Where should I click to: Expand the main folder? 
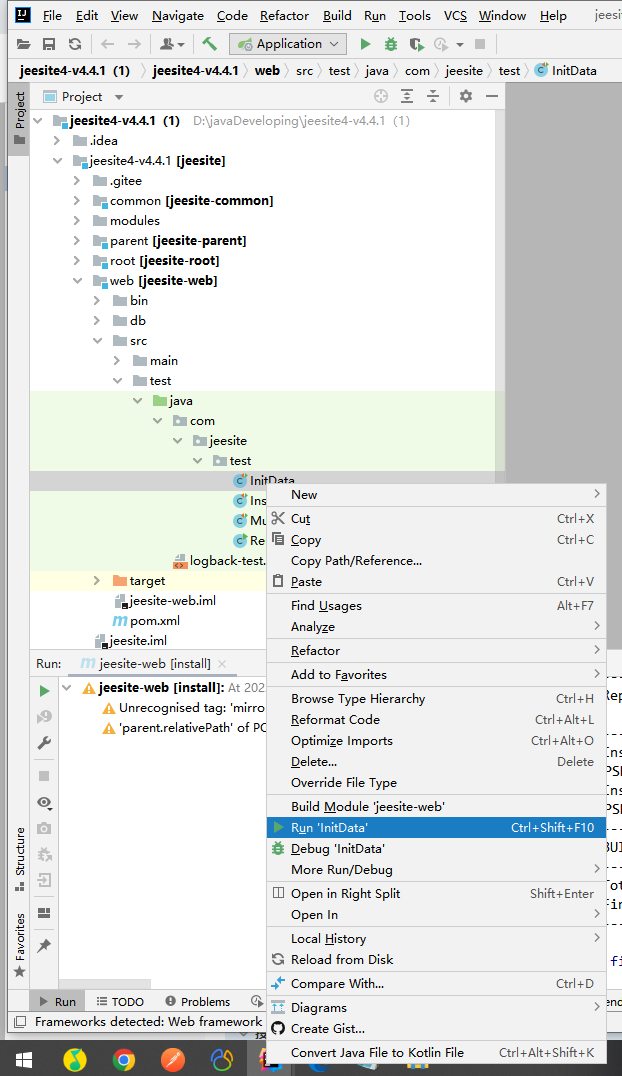pos(117,361)
